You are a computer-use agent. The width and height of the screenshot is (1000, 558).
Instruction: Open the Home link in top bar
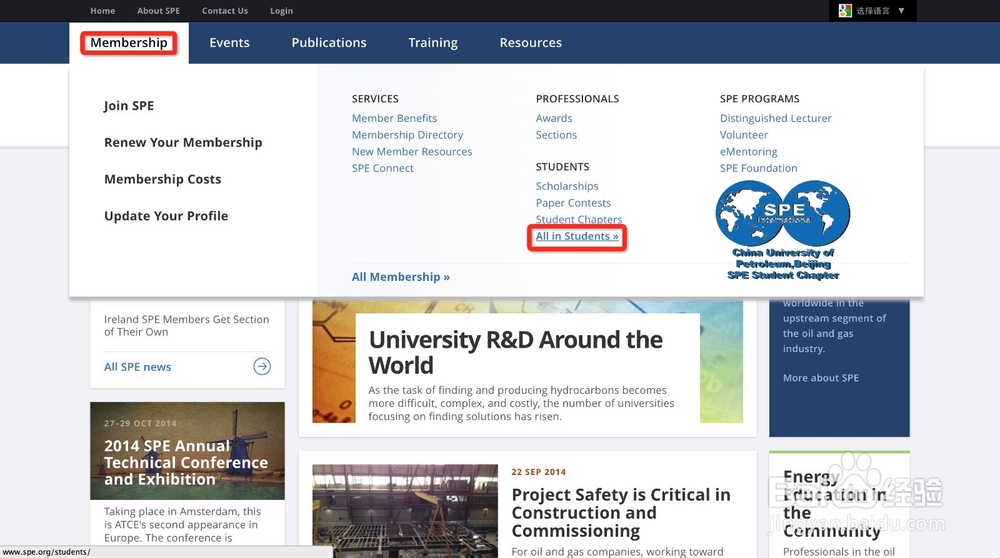103,11
